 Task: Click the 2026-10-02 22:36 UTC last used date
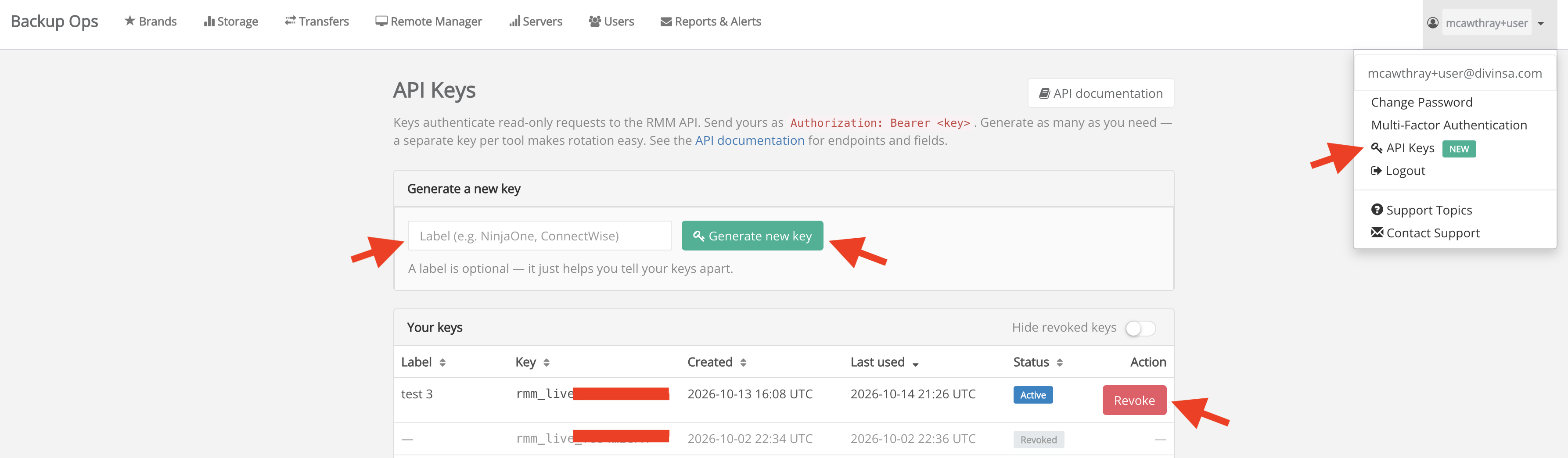click(913, 439)
